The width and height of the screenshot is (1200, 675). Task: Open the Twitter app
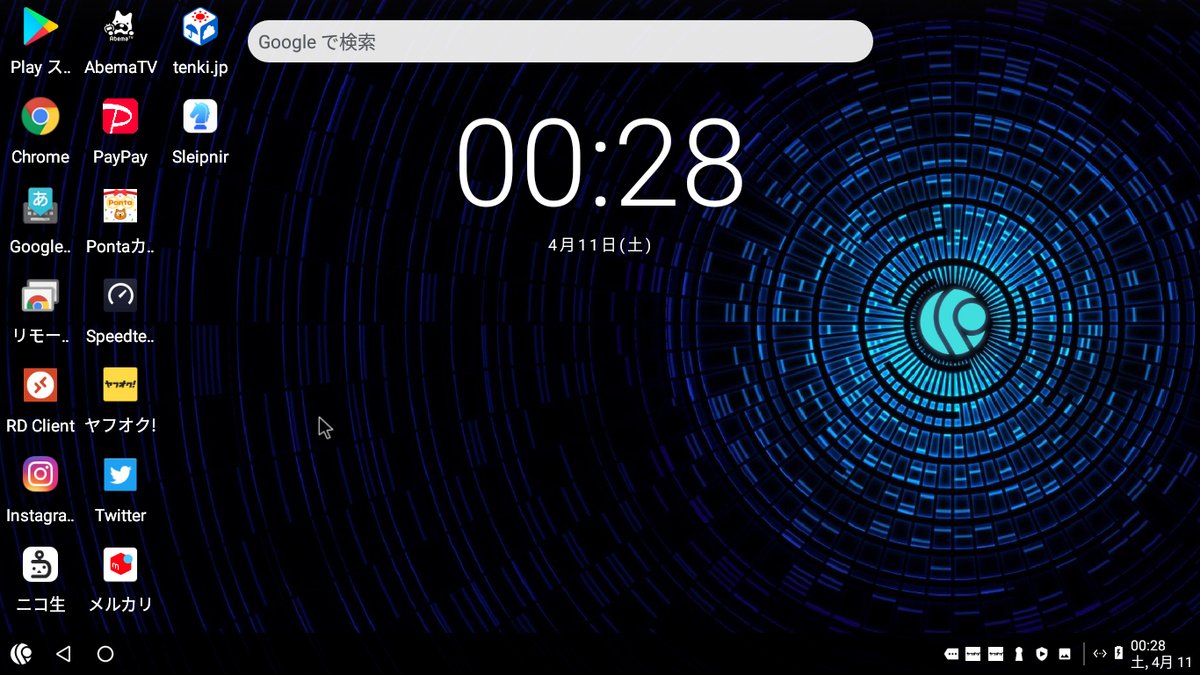(x=120, y=488)
